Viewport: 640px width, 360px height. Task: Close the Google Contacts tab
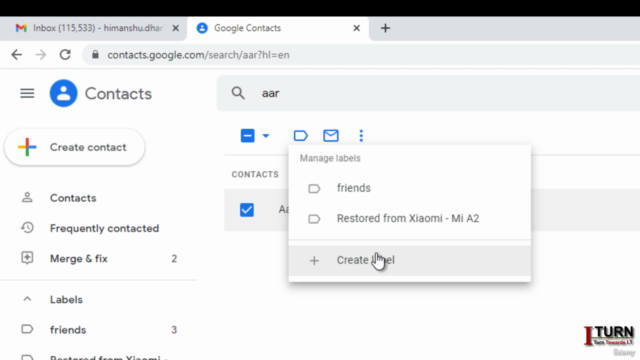pos(356,28)
